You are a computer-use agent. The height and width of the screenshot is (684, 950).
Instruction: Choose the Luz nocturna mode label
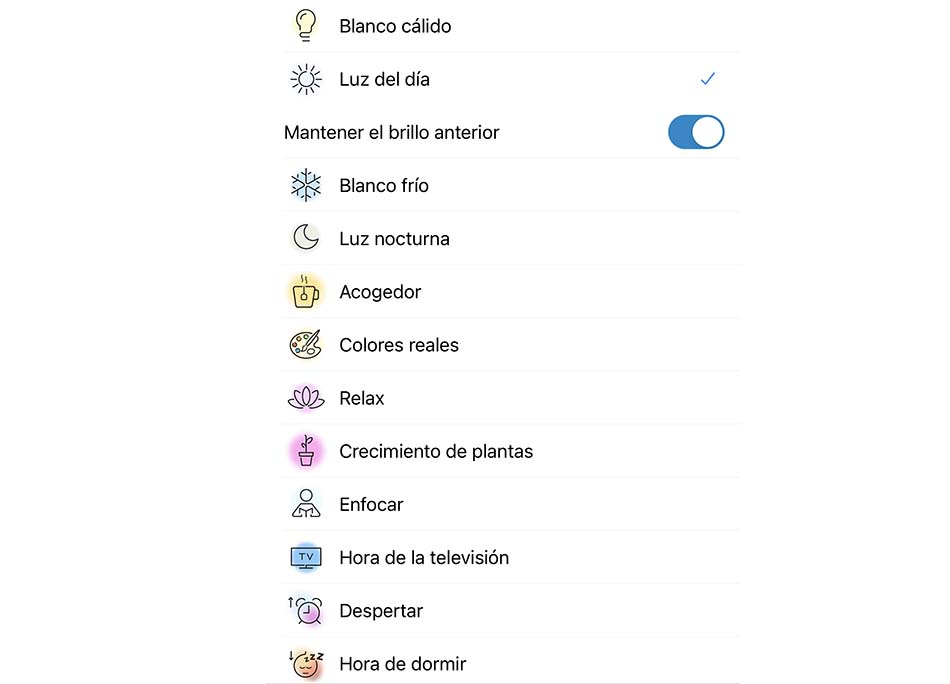pos(394,239)
